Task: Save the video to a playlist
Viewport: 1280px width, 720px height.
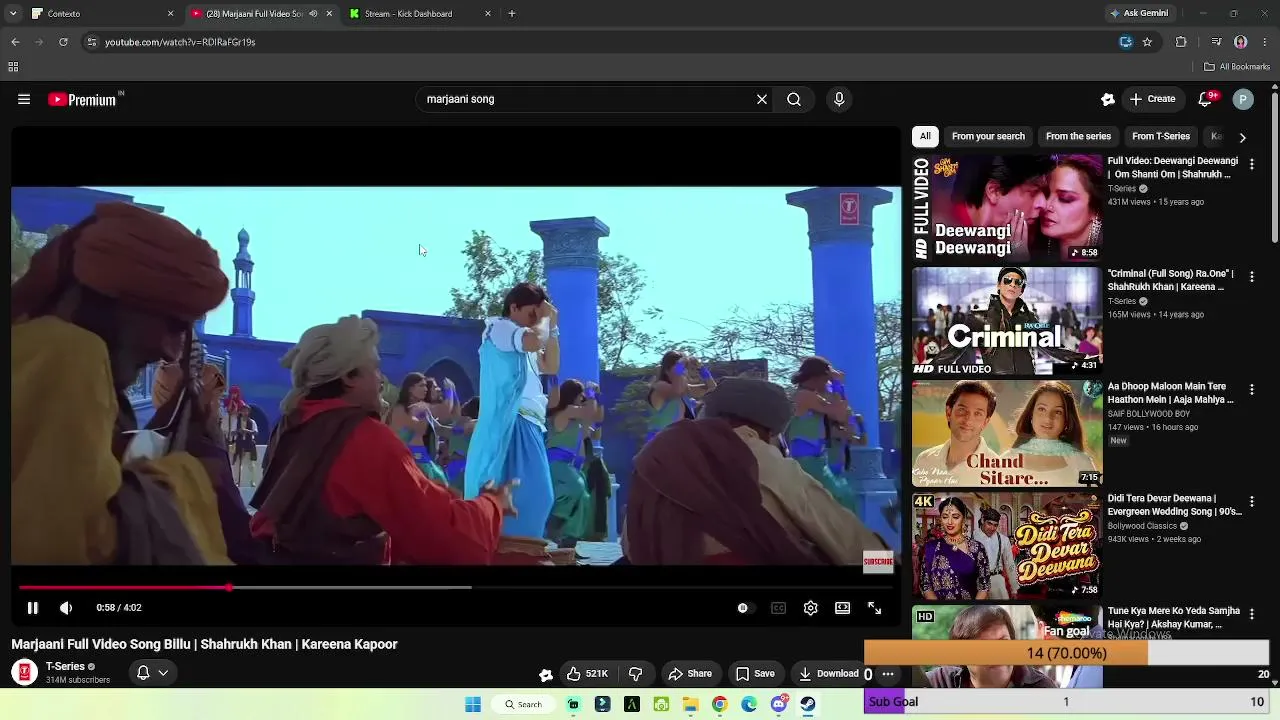Action: [755, 674]
